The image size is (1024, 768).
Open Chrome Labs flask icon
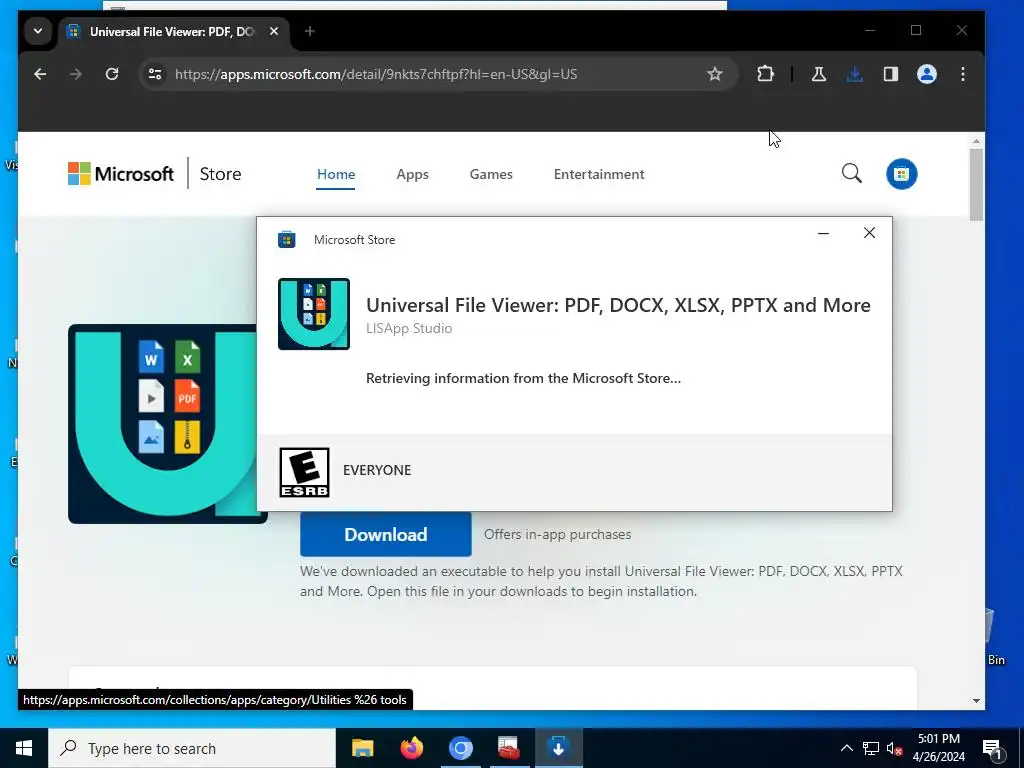(x=818, y=74)
